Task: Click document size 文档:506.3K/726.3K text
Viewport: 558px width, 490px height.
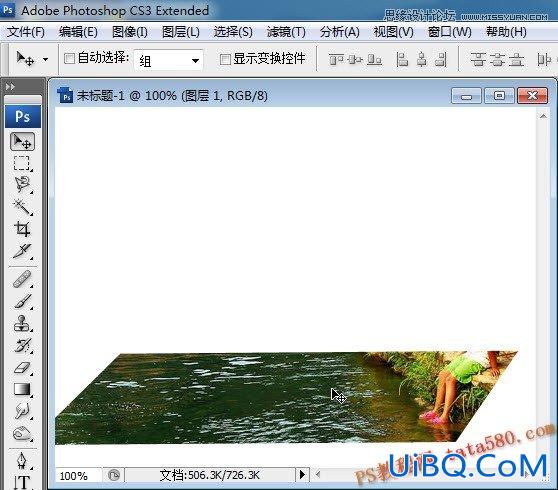Action: [x=210, y=475]
